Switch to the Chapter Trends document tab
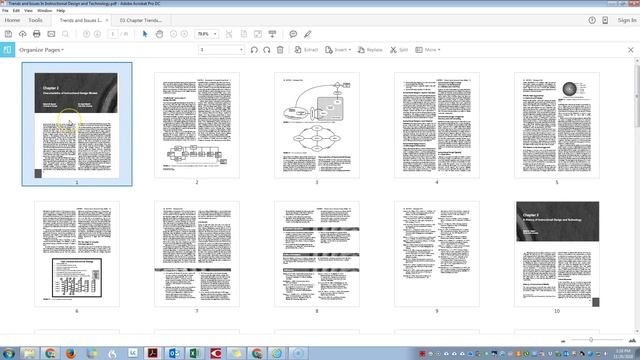Screen dimensions: 640x360 point(141,20)
